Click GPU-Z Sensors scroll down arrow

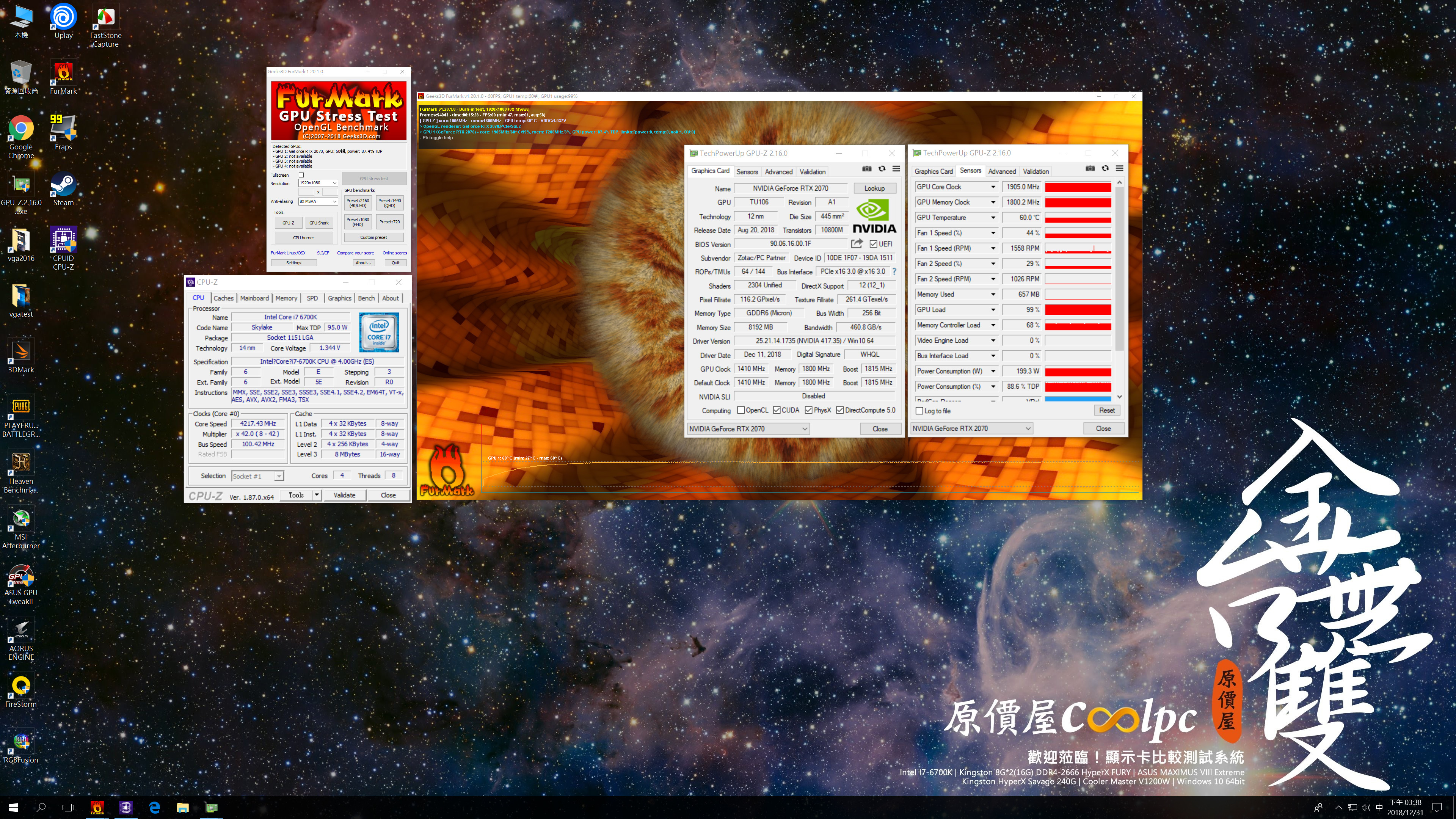point(1119,397)
